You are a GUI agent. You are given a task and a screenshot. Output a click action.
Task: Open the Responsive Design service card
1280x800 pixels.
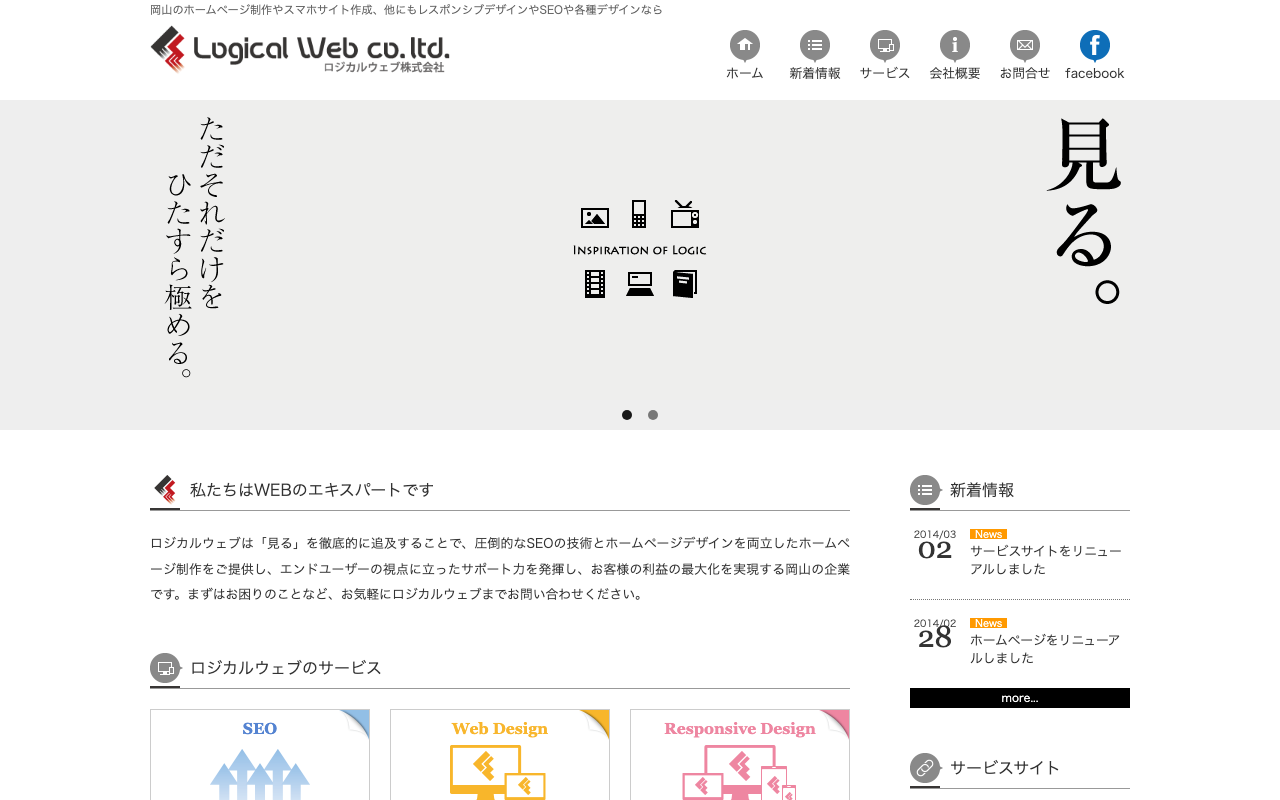pyautogui.click(x=740, y=755)
